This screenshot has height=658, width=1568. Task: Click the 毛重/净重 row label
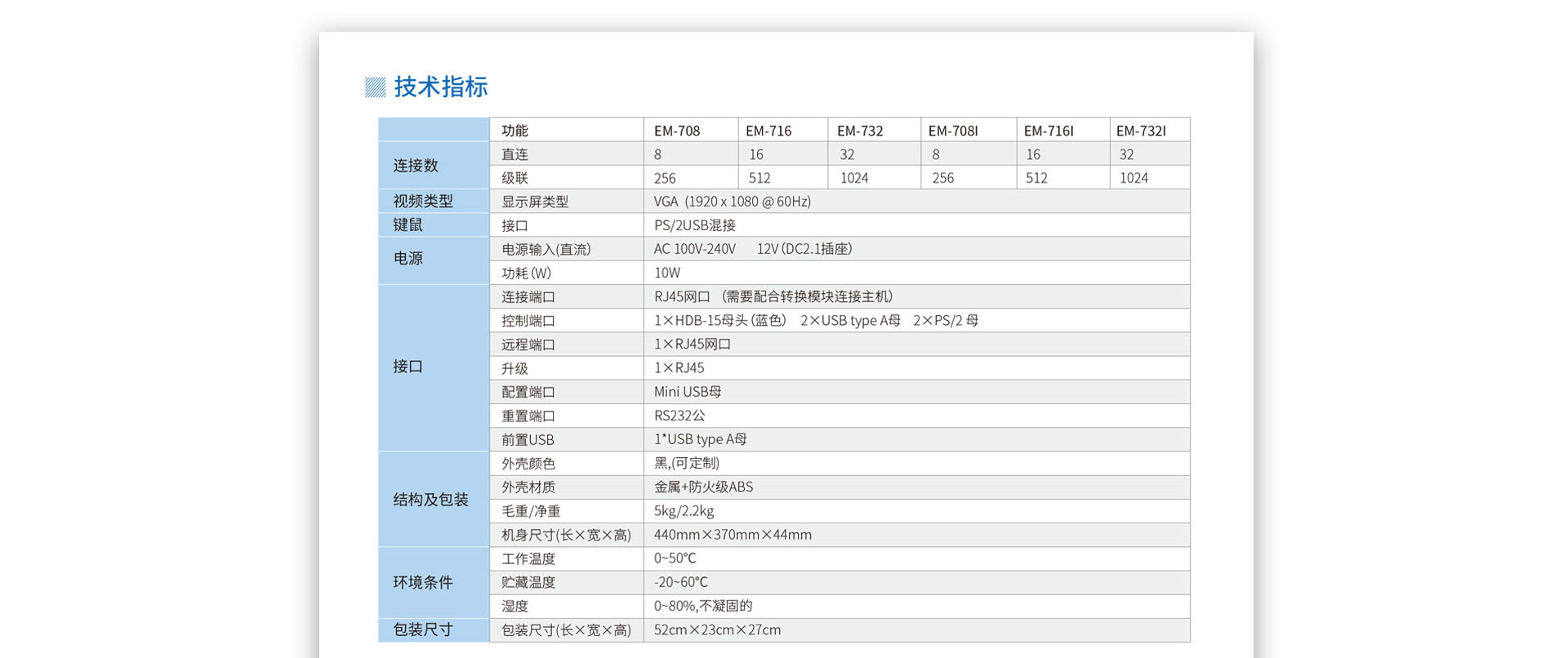pyautogui.click(x=531, y=511)
